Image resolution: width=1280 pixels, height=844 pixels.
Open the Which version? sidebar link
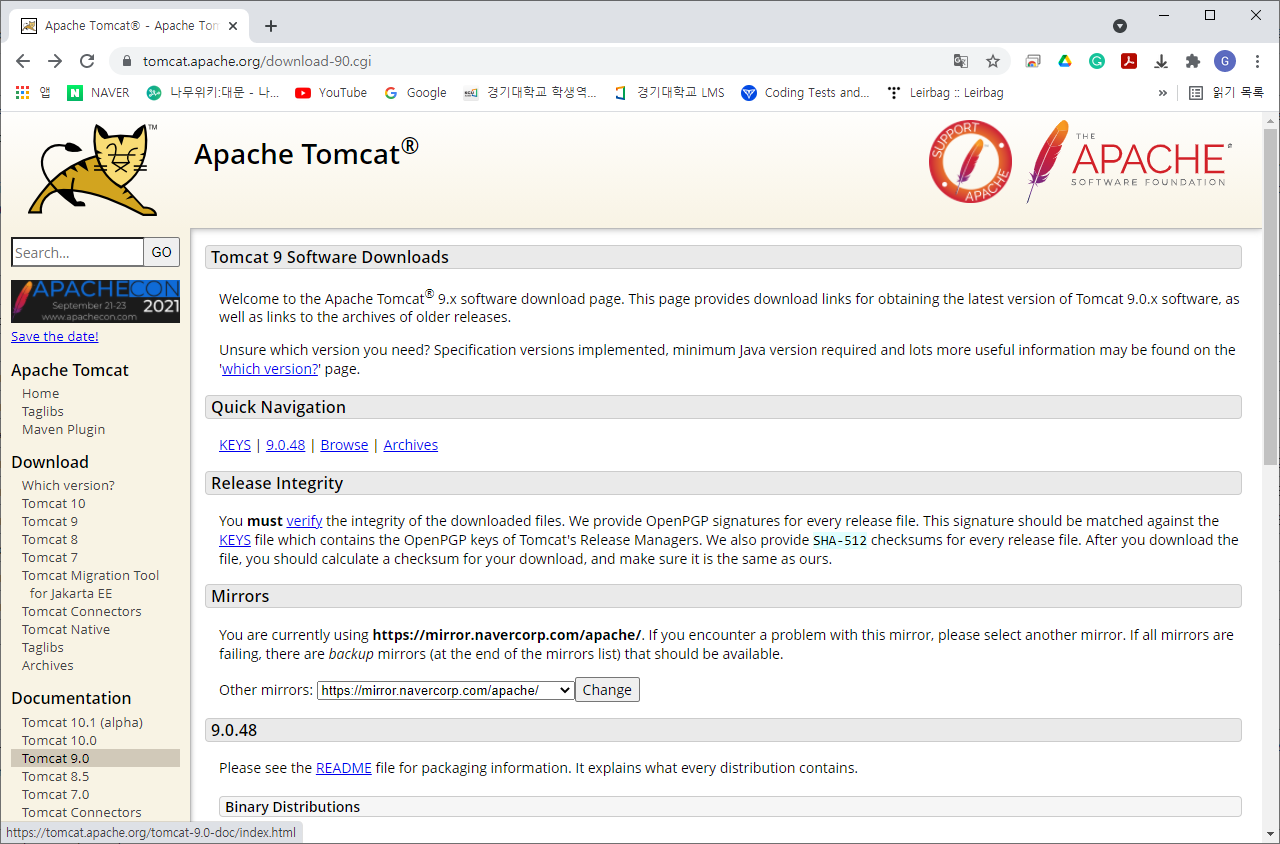coord(68,485)
